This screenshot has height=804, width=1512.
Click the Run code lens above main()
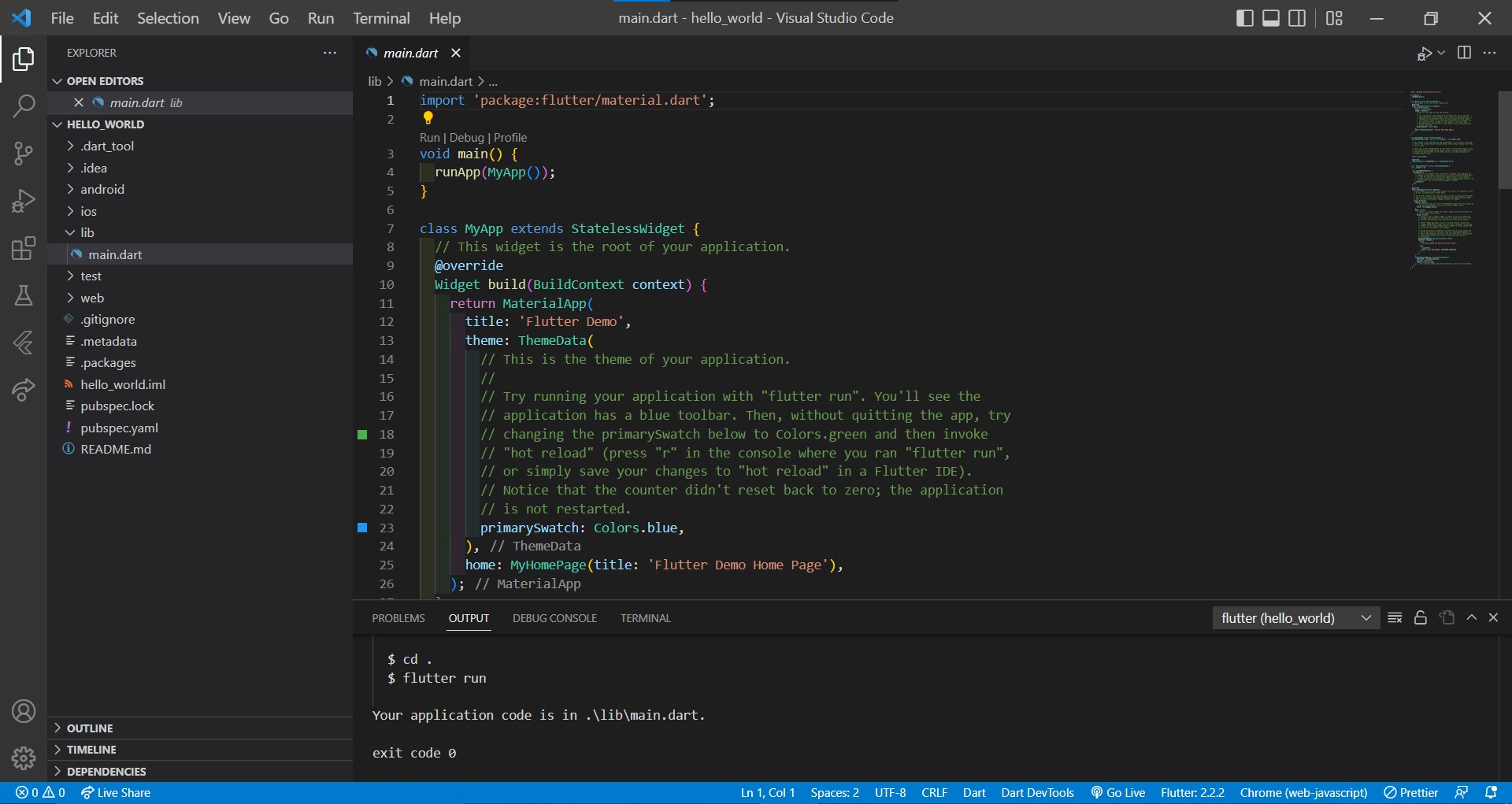tap(429, 138)
